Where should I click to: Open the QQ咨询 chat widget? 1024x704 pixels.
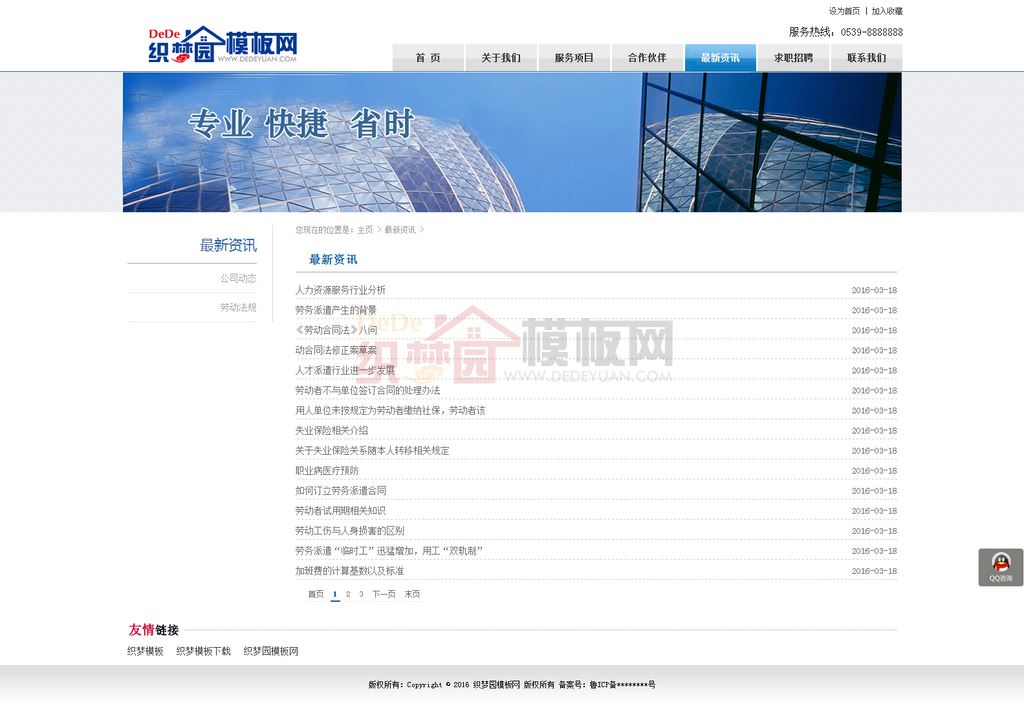pyautogui.click(x=1000, y=567)
